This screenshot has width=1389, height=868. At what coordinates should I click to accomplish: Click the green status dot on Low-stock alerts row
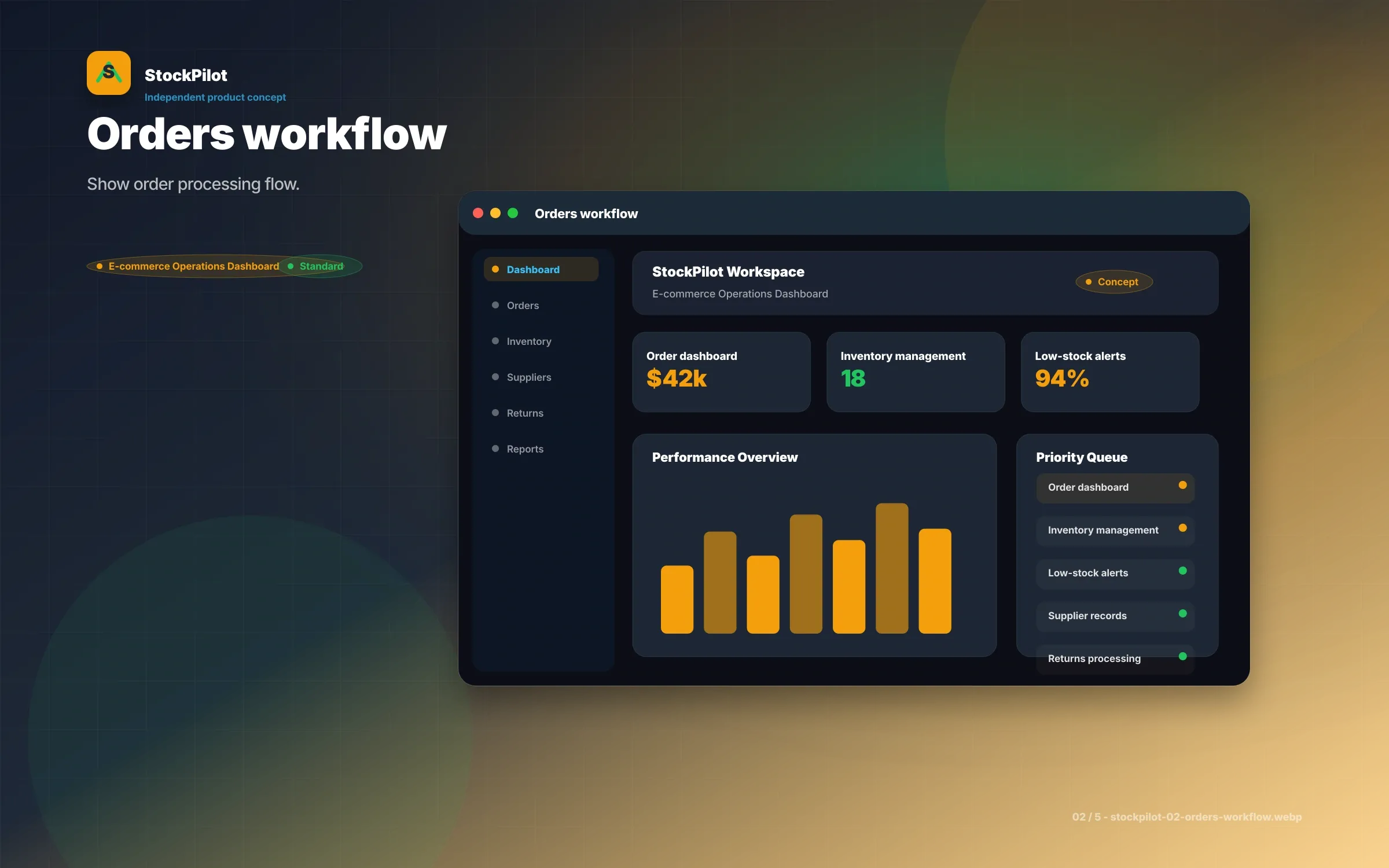[x=1182, y=571]
